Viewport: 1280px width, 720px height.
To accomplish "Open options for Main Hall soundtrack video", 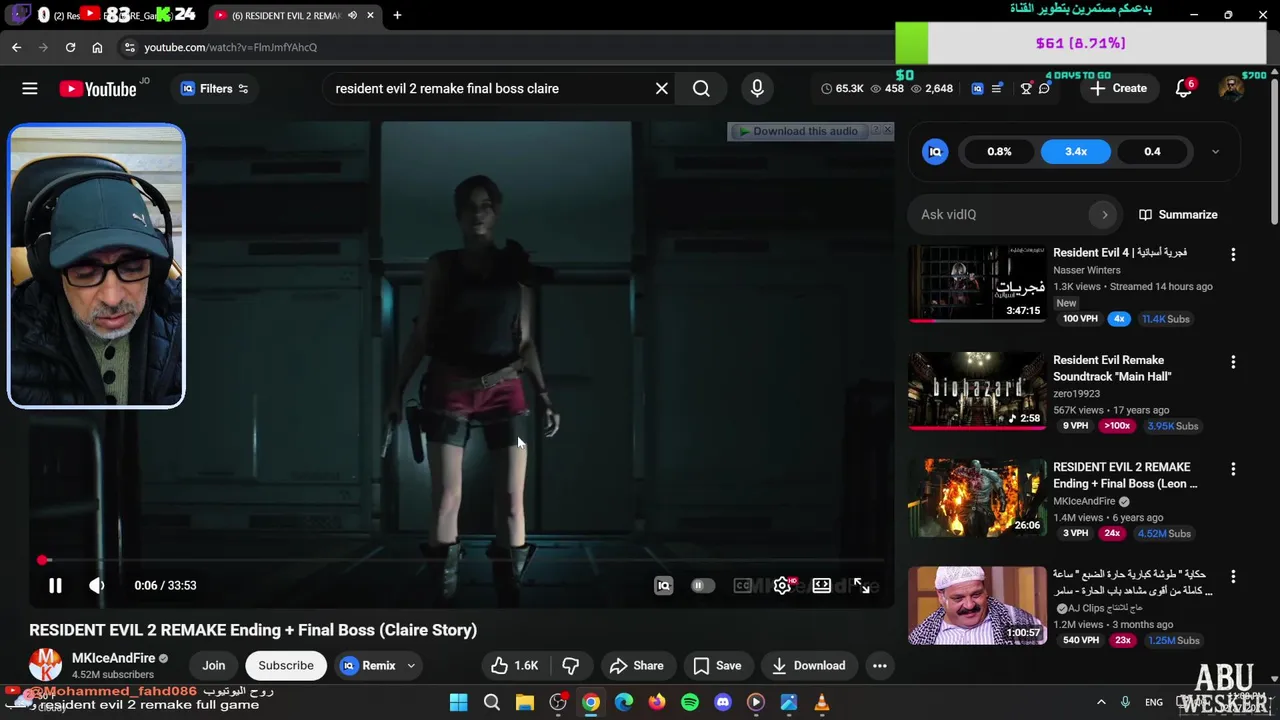I will (1233, 362).
